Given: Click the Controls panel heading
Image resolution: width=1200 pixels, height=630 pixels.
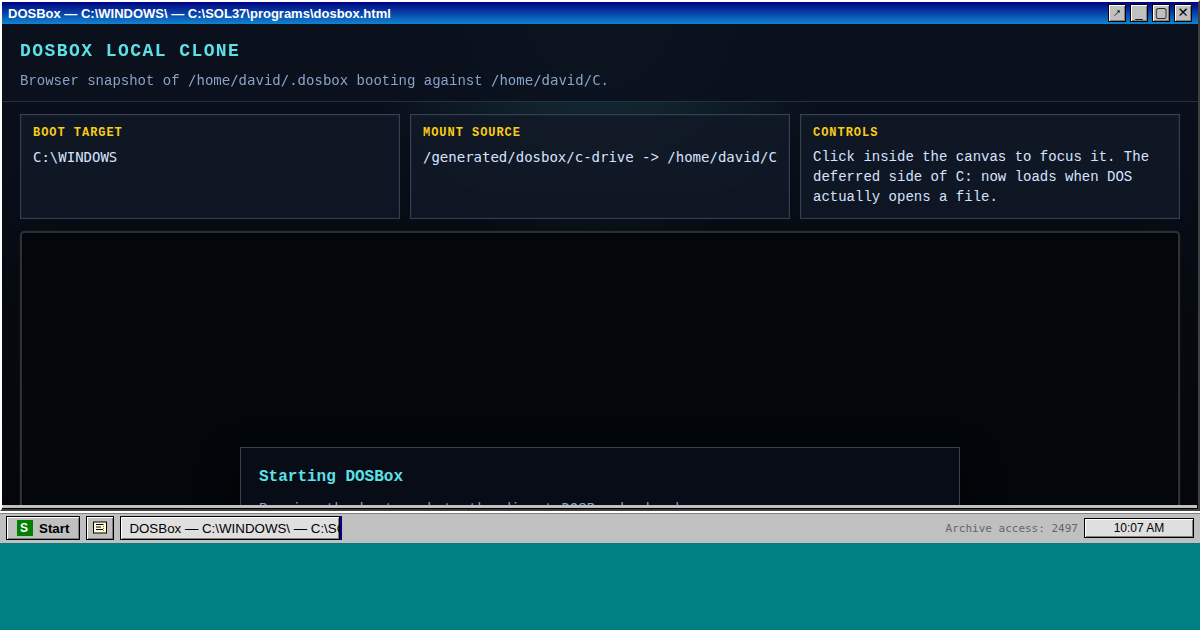Looking at the screenshot, I should pyautogui.click(x=845, y=132).
